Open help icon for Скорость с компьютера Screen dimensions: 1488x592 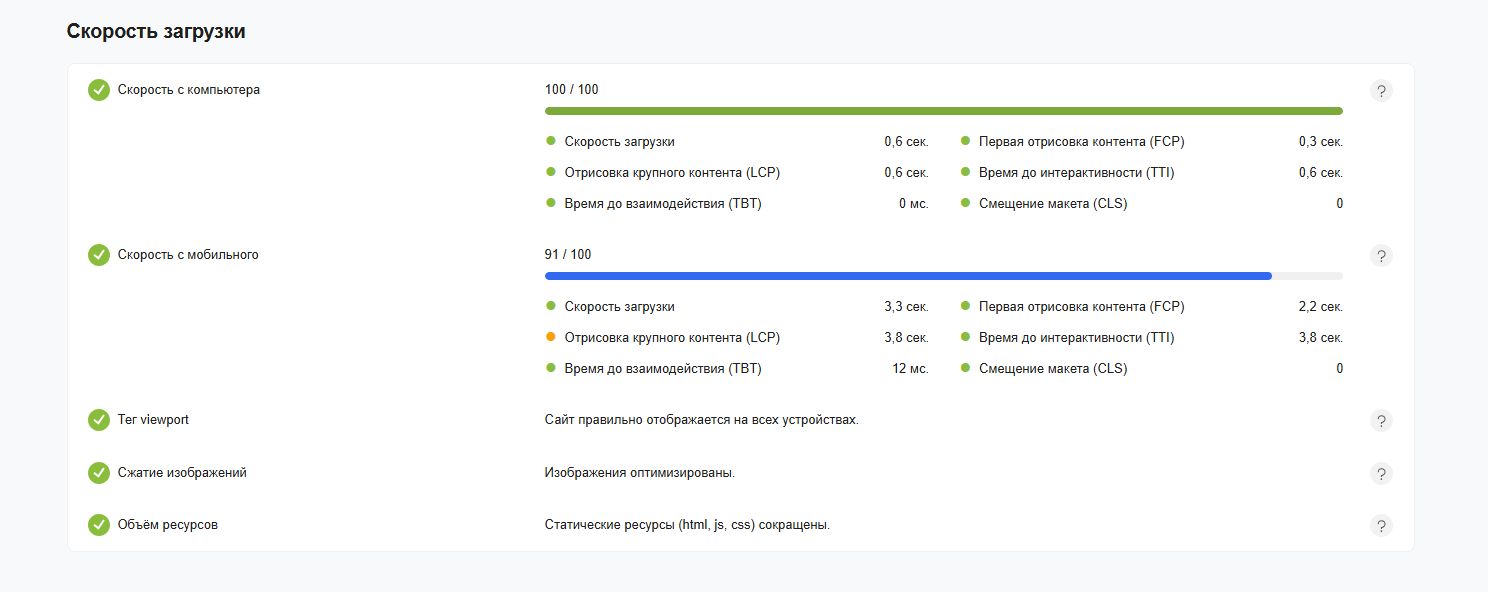click(1381, 91)
